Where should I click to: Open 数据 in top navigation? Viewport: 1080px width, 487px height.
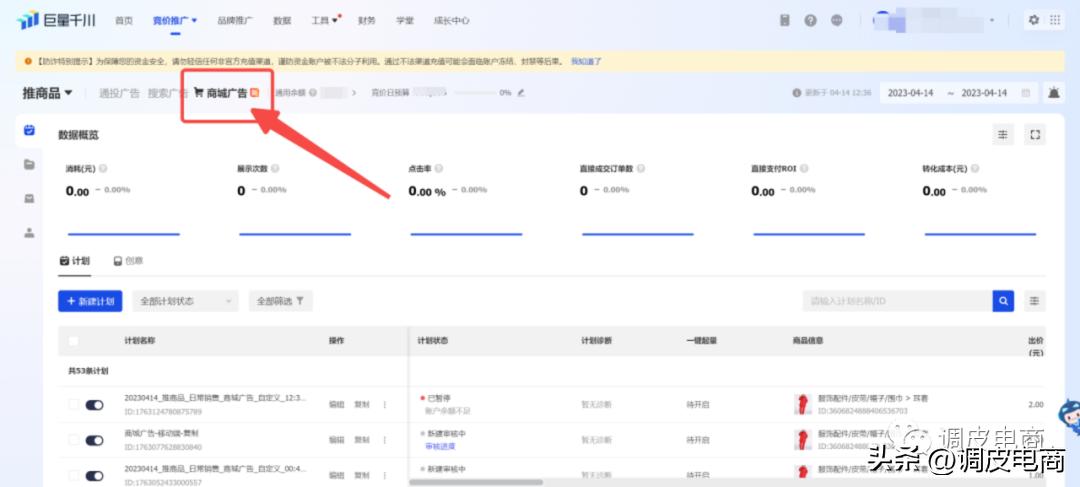click(x=282, y=21)
